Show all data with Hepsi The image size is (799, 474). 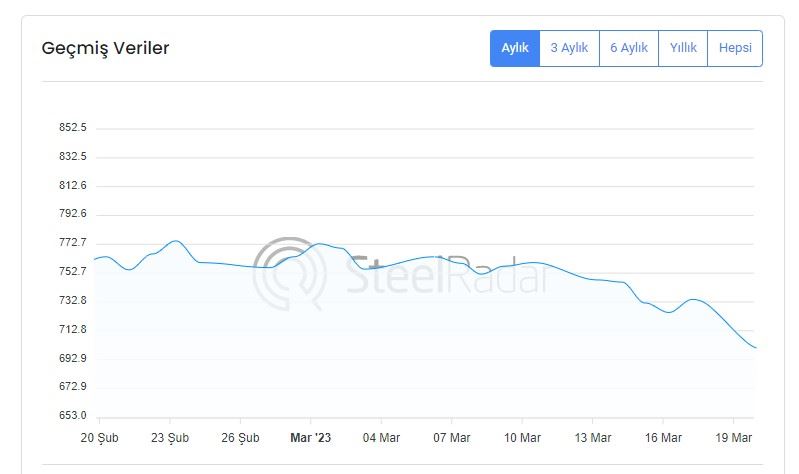pyautogui.click(x=735, y=48)
